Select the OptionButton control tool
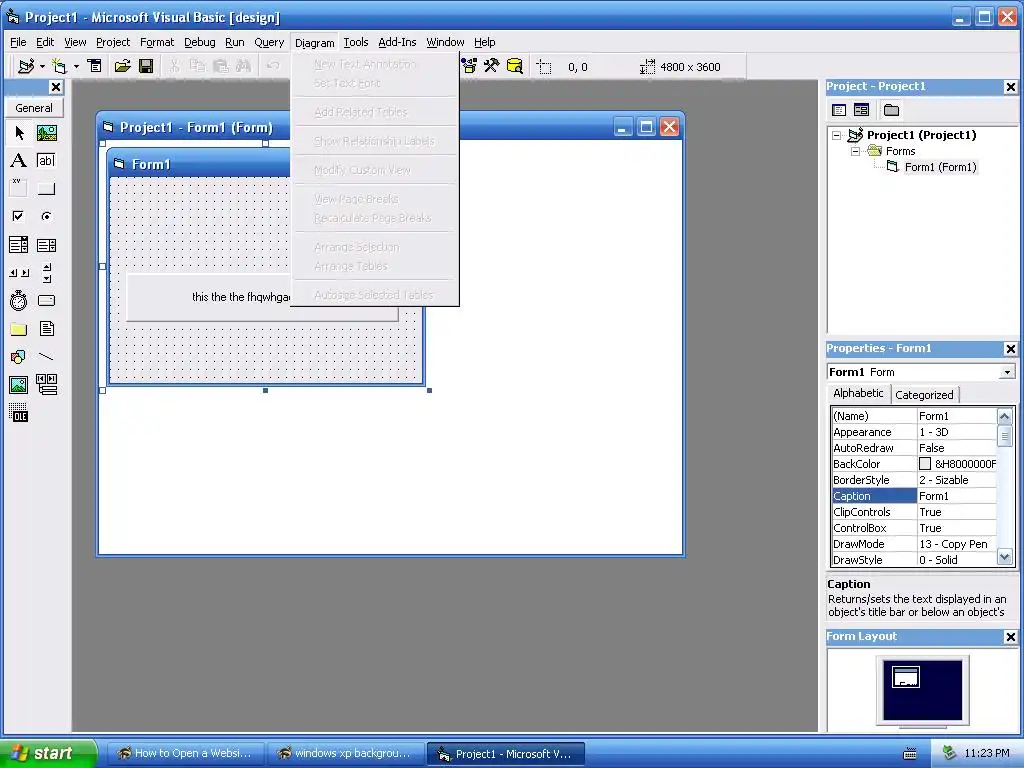The image size is (1024, 768). click(x=46, y=216)
